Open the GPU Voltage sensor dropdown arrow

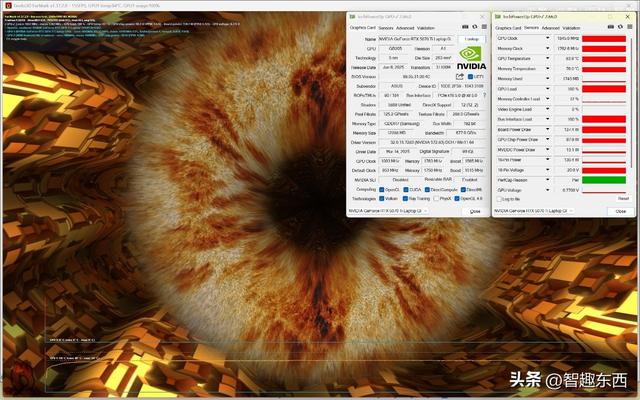point(548,190)
